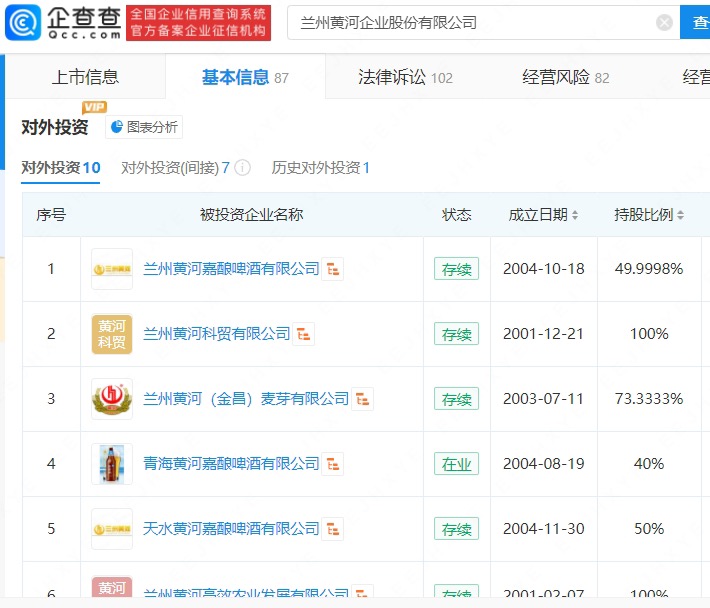The height and width of the screenshot is (608, 710).
Task: Select the 历史对外投资 1 sub-tab
Action: click(x=321, y=168)
